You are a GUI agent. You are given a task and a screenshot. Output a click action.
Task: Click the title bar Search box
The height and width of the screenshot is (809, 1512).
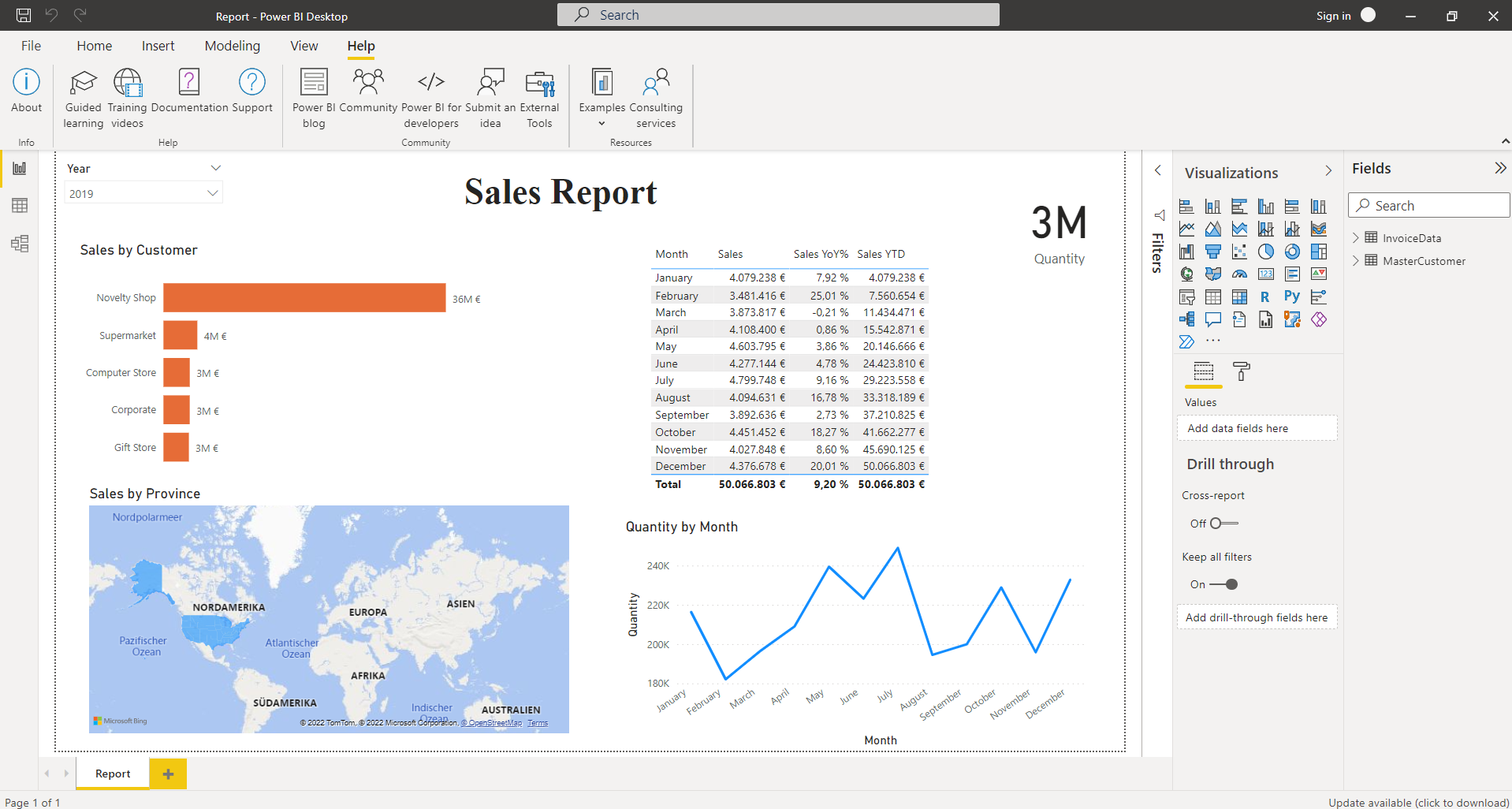click(778, 15)
